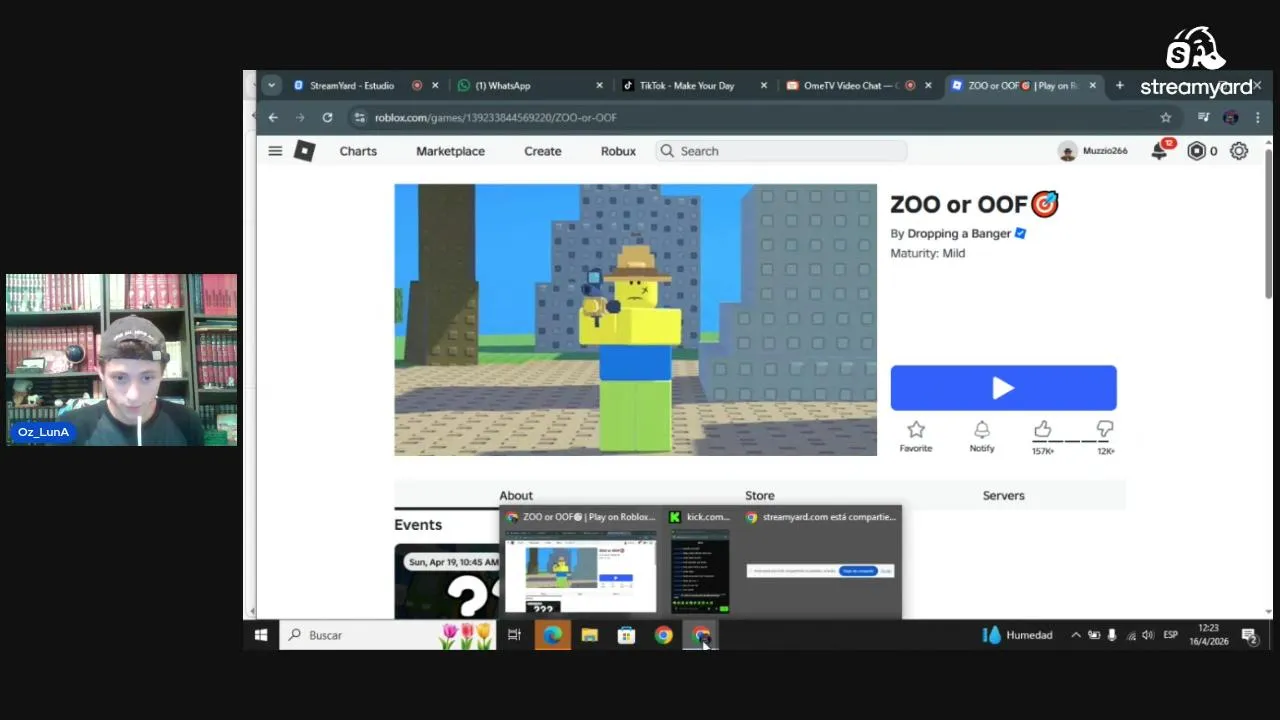Select the streamyard.com sharing window preview
The image size is (1280, 720).
[x=821, y=562]
